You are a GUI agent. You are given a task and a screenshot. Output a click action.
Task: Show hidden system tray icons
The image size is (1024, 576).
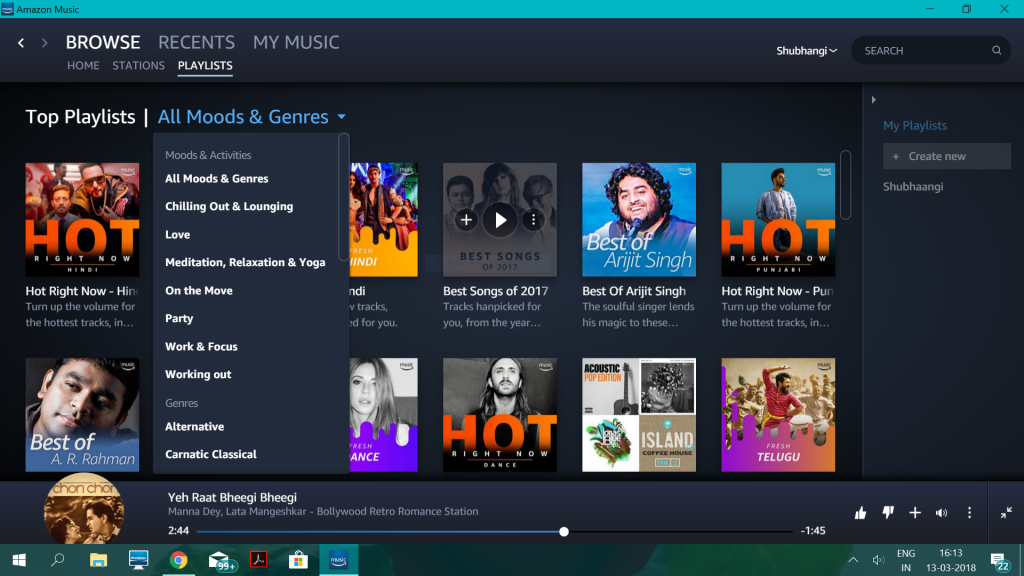pos(853,560)
